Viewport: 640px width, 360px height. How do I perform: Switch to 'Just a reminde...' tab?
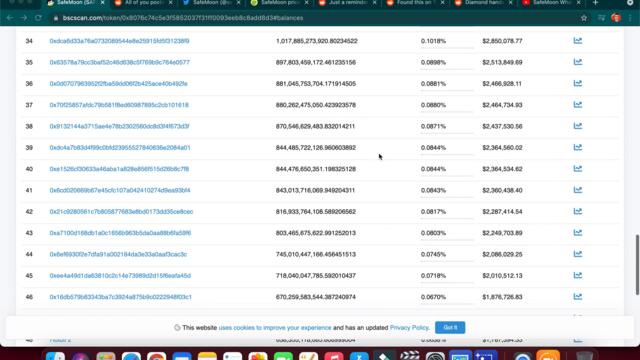pos(347,3)
